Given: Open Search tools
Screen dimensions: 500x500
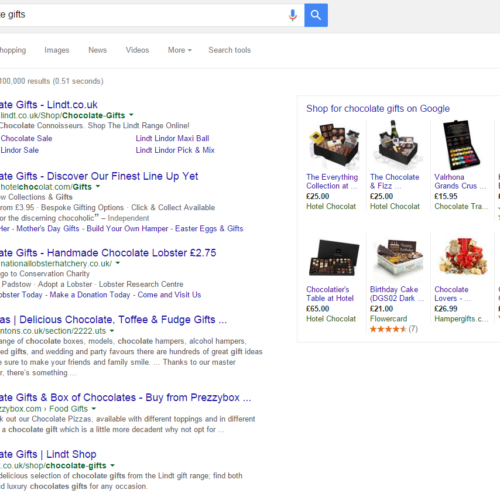Looking at the screenshot, I should (230, 50).
